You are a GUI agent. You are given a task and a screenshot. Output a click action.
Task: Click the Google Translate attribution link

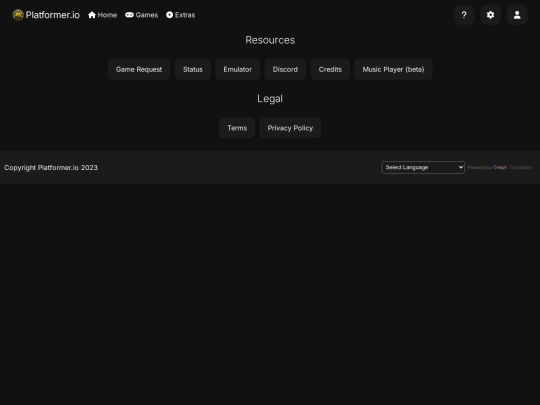[x=512, y=167]
